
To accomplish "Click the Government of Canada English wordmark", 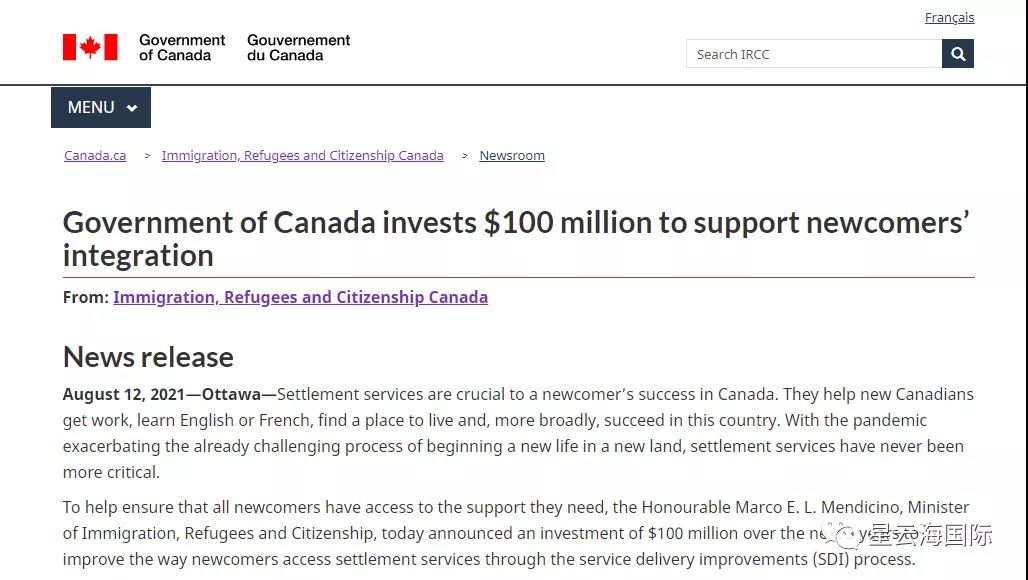I will pos(182,48).
